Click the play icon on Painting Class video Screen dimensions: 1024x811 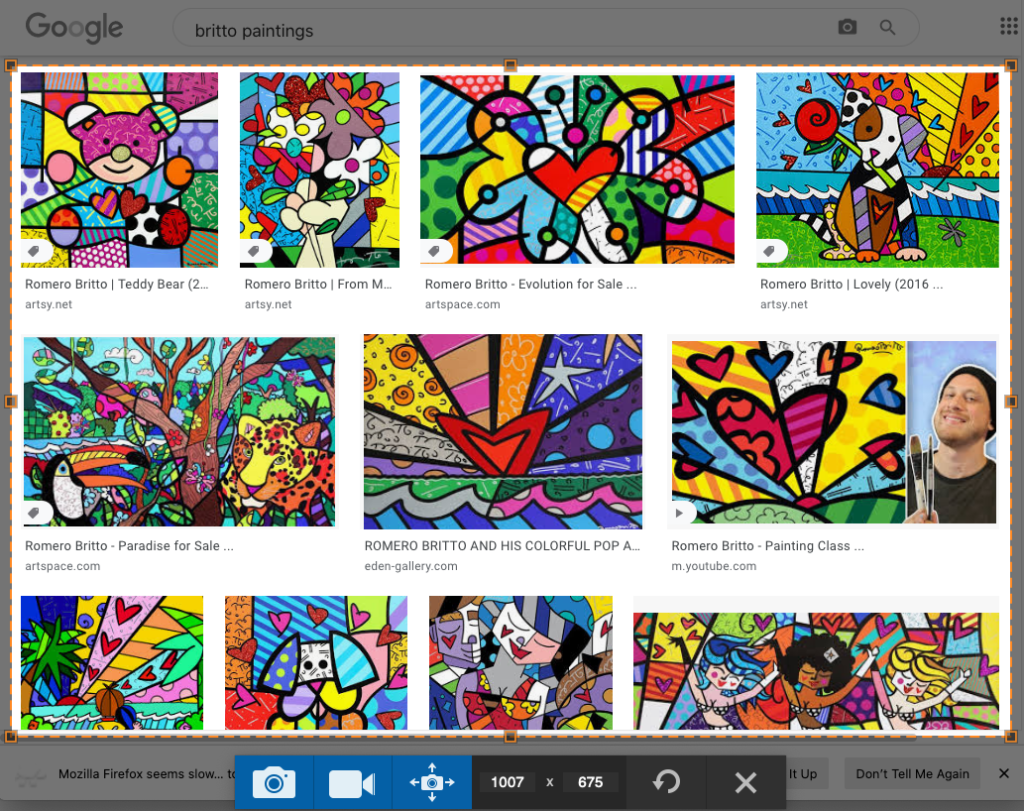pyautogui.click(x=680, y=513)
